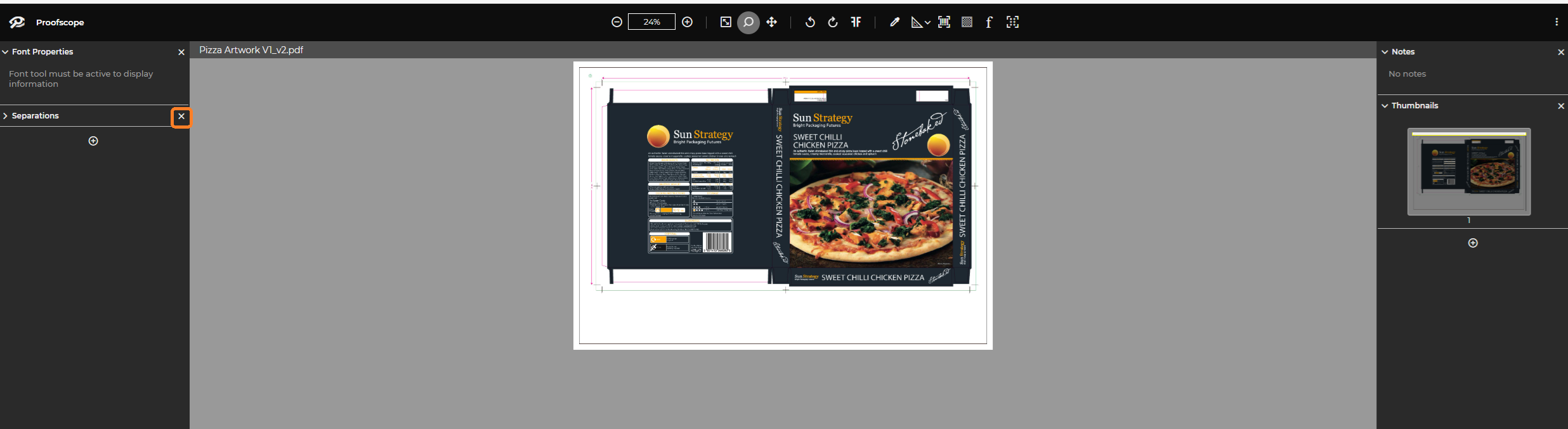Click the fit to window icon

click(x=726, y=22)
